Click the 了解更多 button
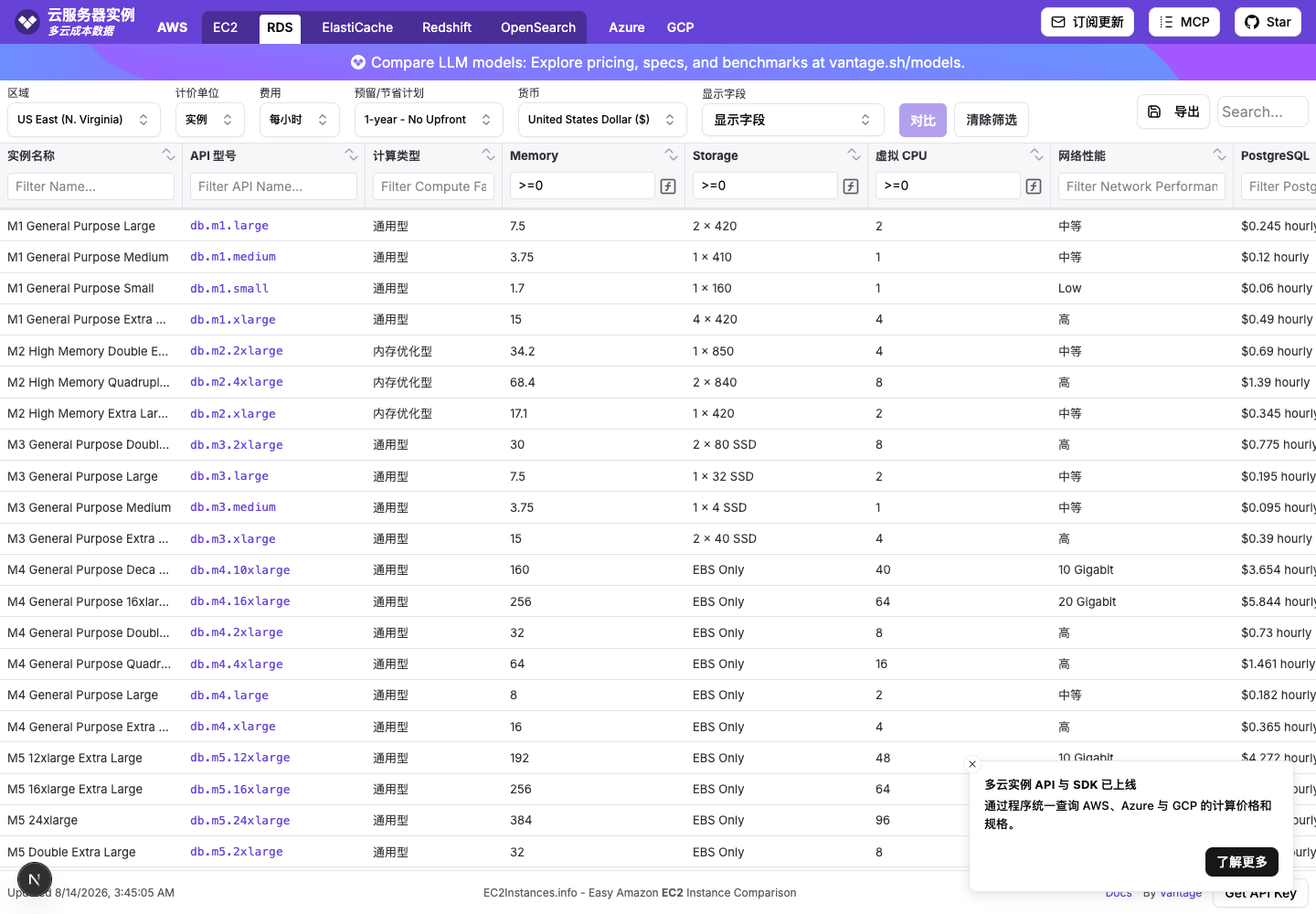 [1242, 862]
